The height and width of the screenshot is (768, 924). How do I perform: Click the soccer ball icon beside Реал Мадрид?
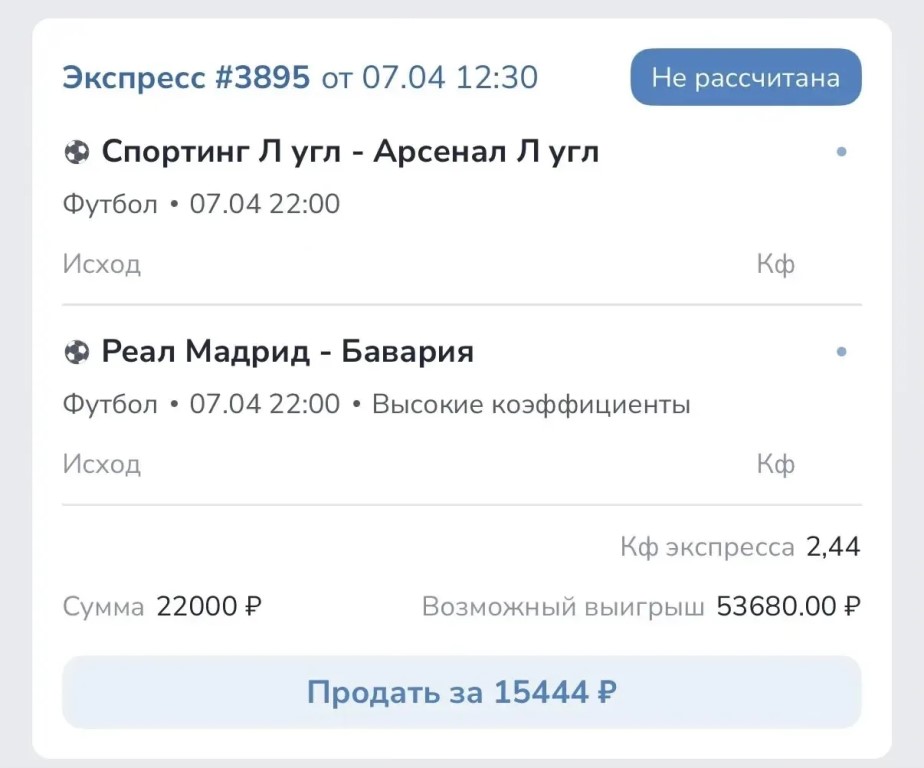pyautogui.click(x=76, y=352)
